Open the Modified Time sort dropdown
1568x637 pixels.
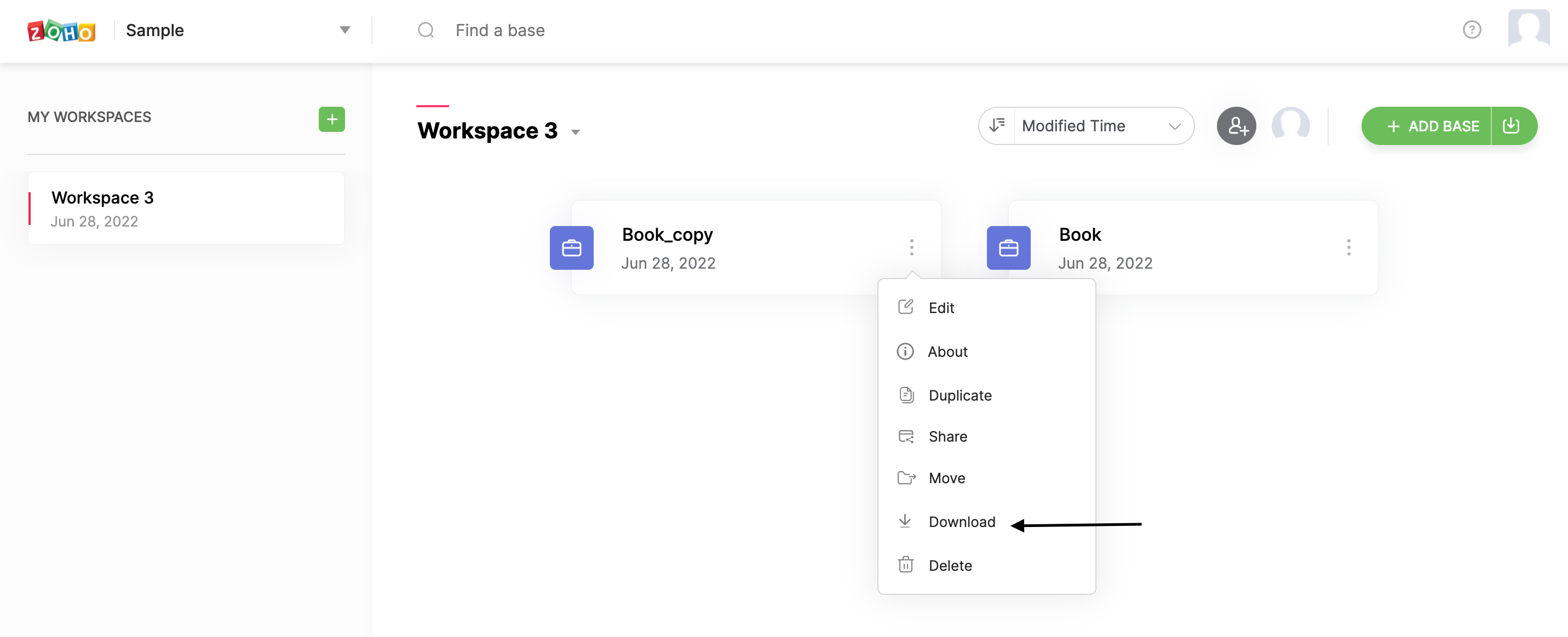(x=1102, y=126)
